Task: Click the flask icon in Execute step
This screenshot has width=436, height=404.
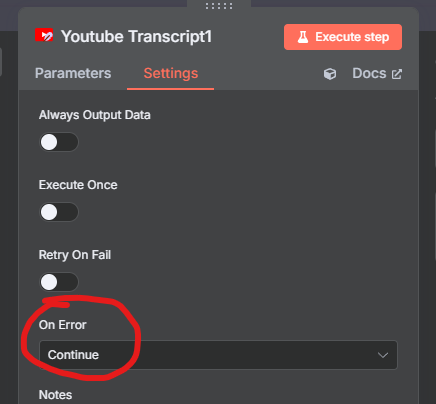Action: coord(303,37)
